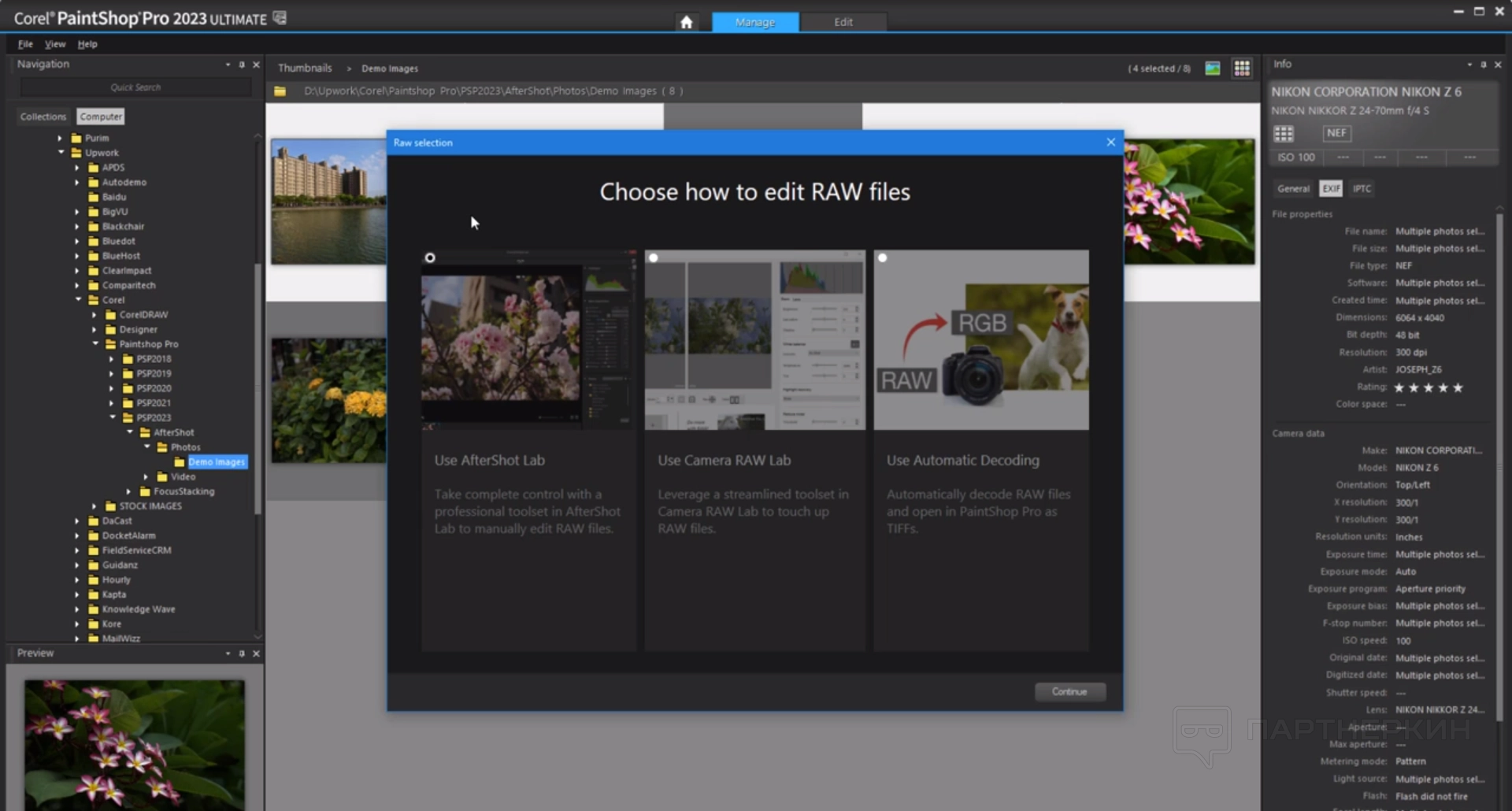The image size is (1512, 811).
Task: Select the Use Camera RAW Lab radio button
Action: click(653, 257)
